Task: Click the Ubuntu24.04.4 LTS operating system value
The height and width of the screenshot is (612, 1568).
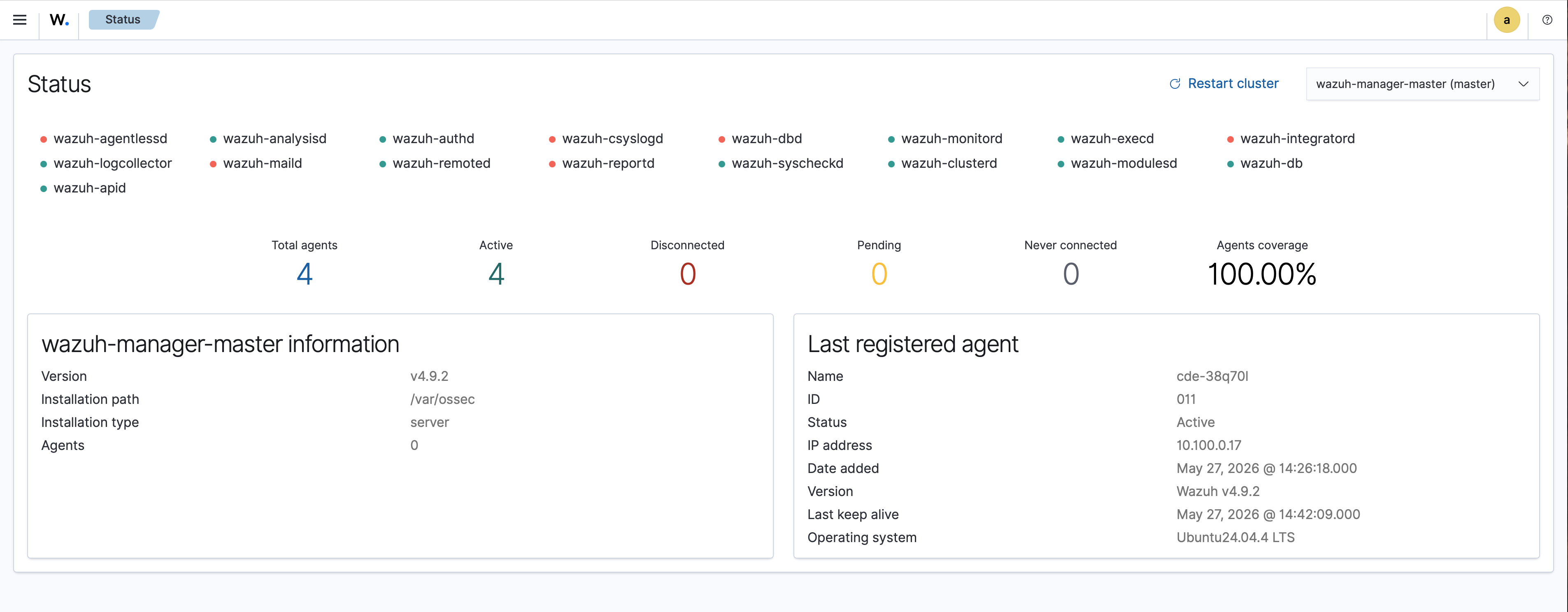Action: 1235,538
